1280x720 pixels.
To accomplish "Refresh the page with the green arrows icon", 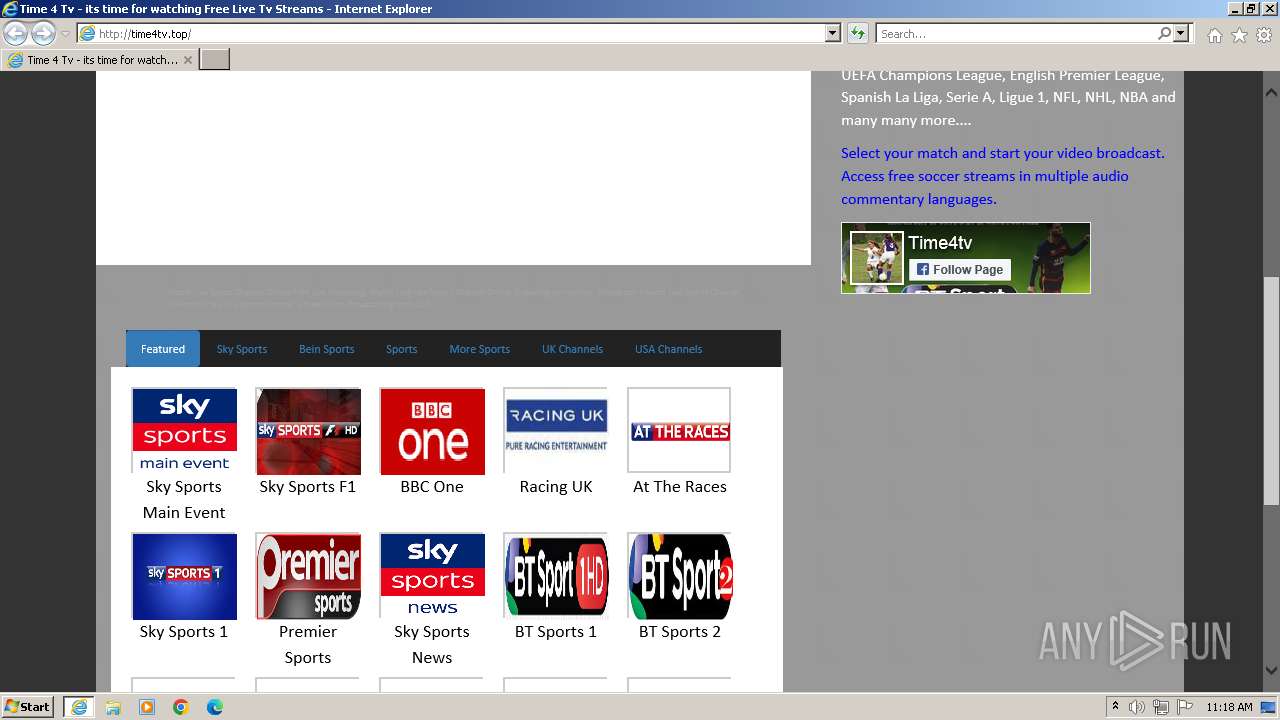I will pos(858,34).
